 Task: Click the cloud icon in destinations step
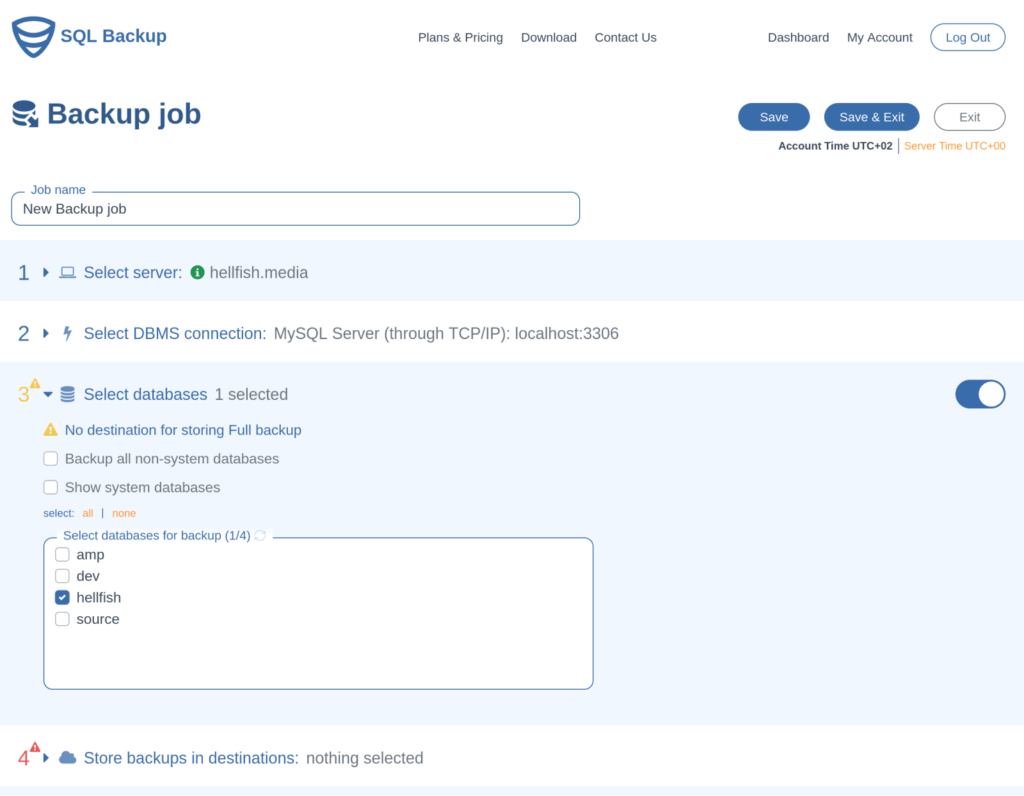(x=67, y=757)
